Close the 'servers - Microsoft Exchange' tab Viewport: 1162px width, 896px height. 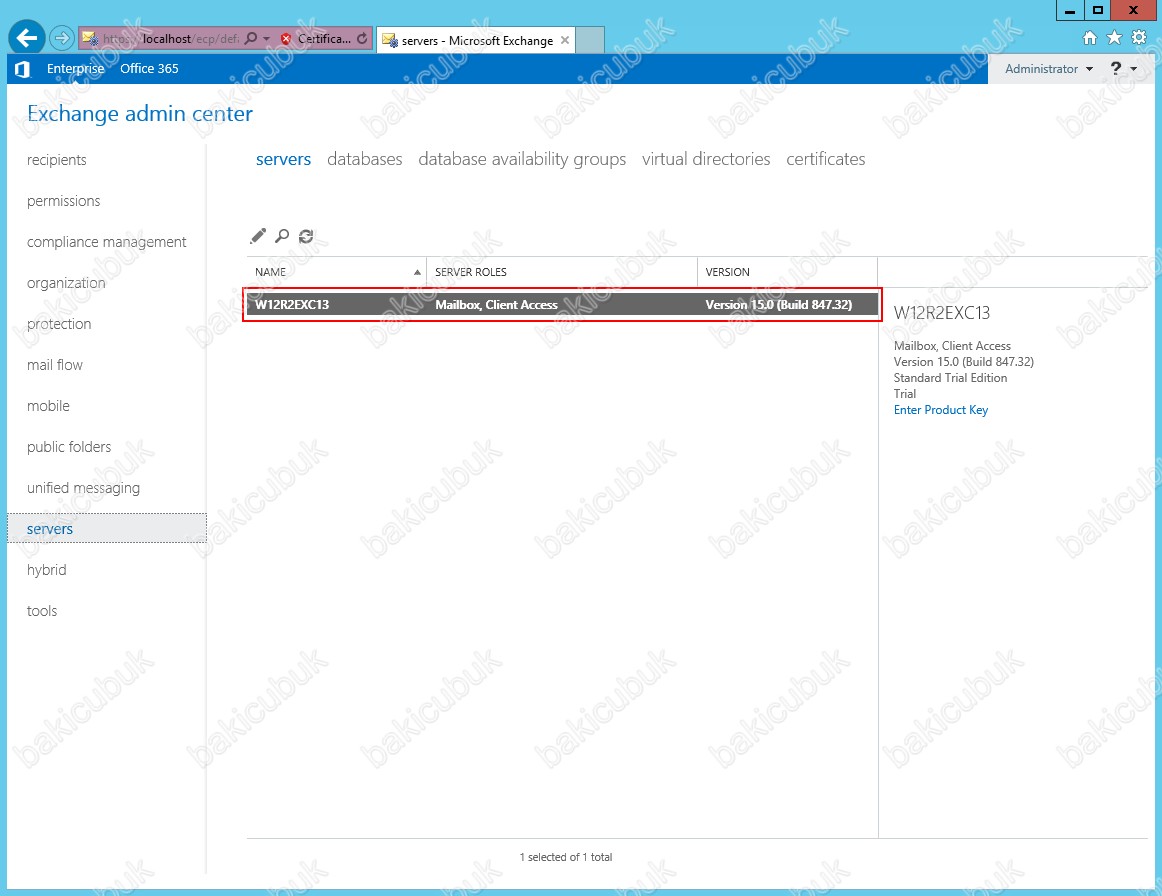pyautogui.click(x=565, y=40)
